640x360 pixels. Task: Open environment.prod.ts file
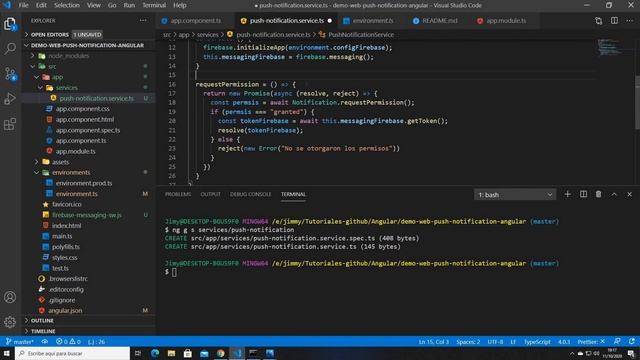(84, 183)
